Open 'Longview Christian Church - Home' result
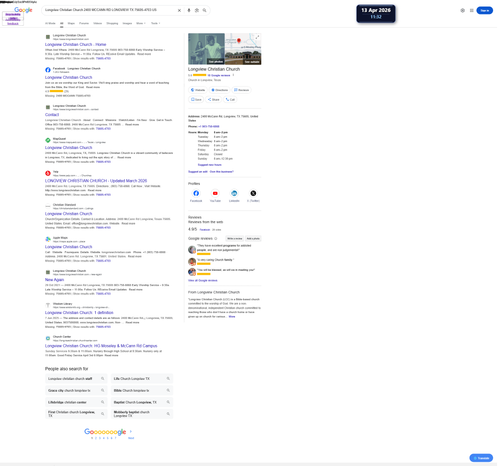Screen dimensions: 500x466 coord(75,44)
